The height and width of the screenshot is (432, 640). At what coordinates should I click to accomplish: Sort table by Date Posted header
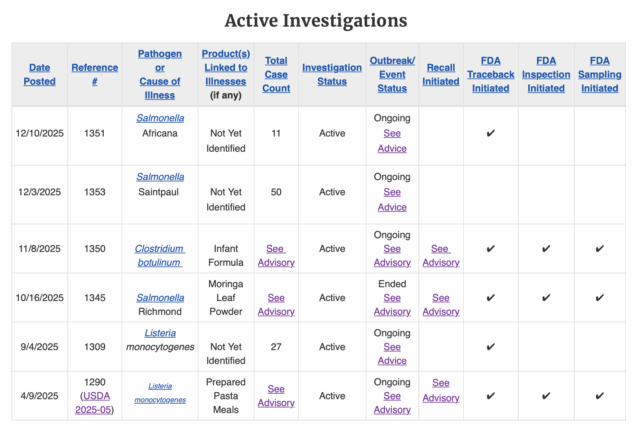[x=40, y=74]
